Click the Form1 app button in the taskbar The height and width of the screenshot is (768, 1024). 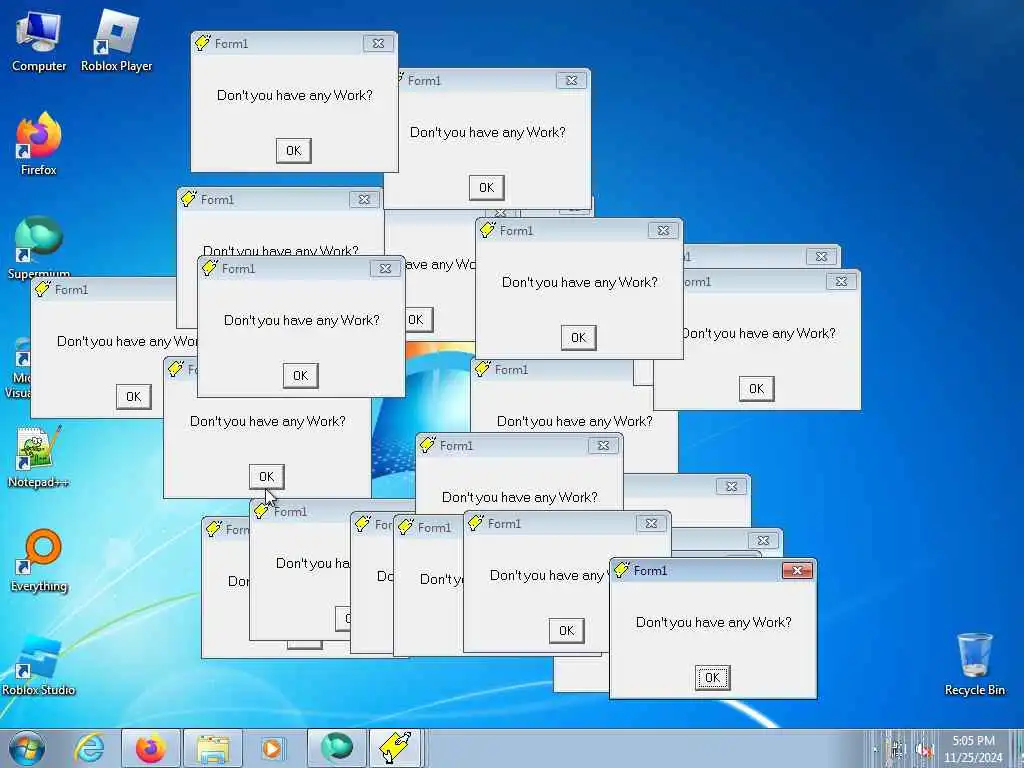click(x=396, y=748)
